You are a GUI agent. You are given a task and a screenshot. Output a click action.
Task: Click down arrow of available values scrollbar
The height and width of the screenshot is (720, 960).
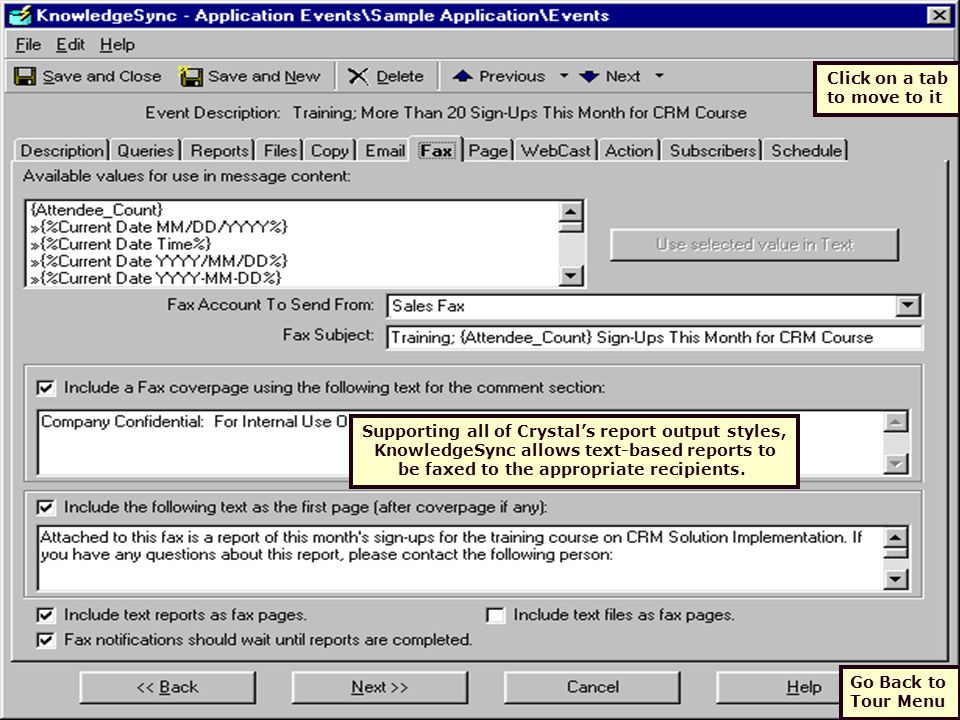point(571,276)
